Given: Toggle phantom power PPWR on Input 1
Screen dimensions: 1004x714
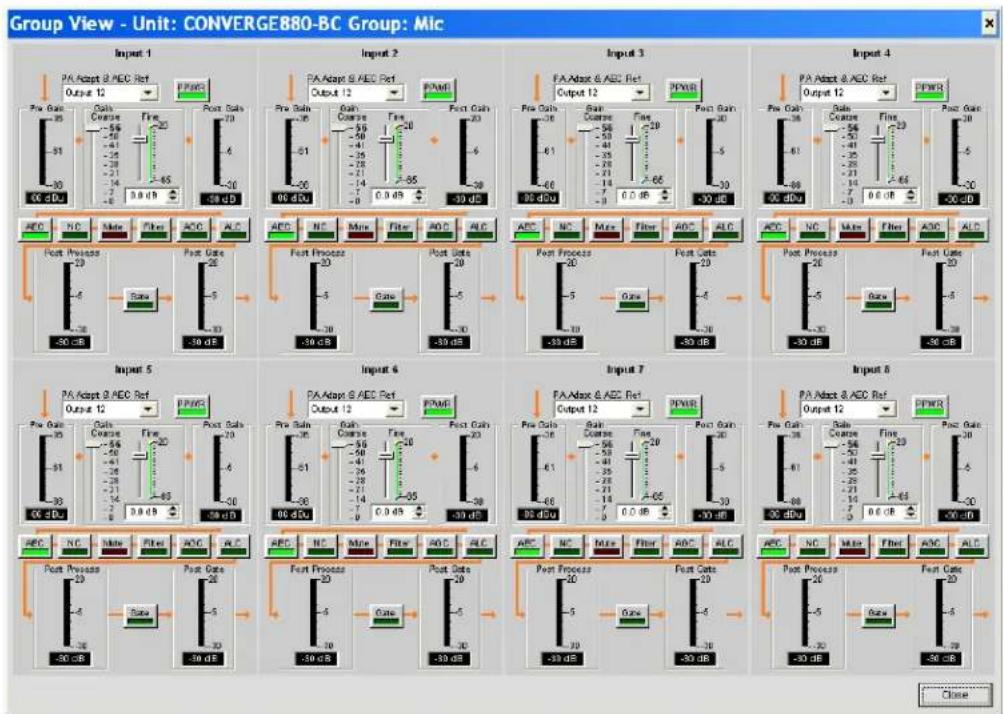Looking at the screenshot, I should click(x=191, y=90).
